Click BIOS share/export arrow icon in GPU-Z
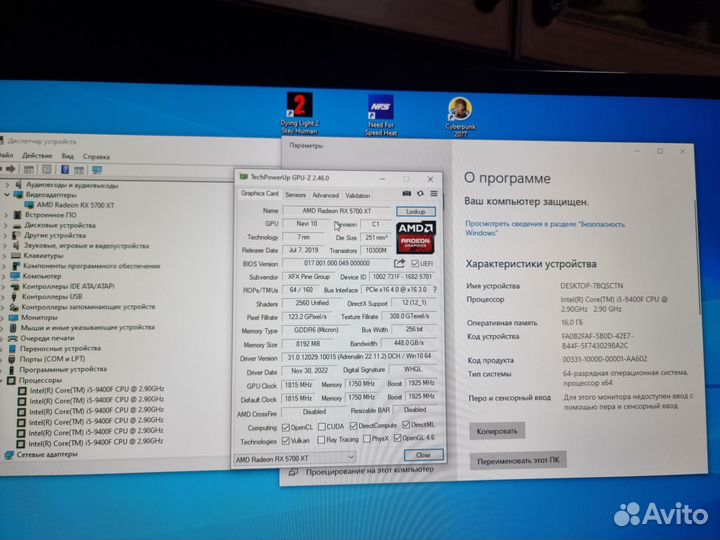This screenshot has width=720, height=540. tap(399, 263)
